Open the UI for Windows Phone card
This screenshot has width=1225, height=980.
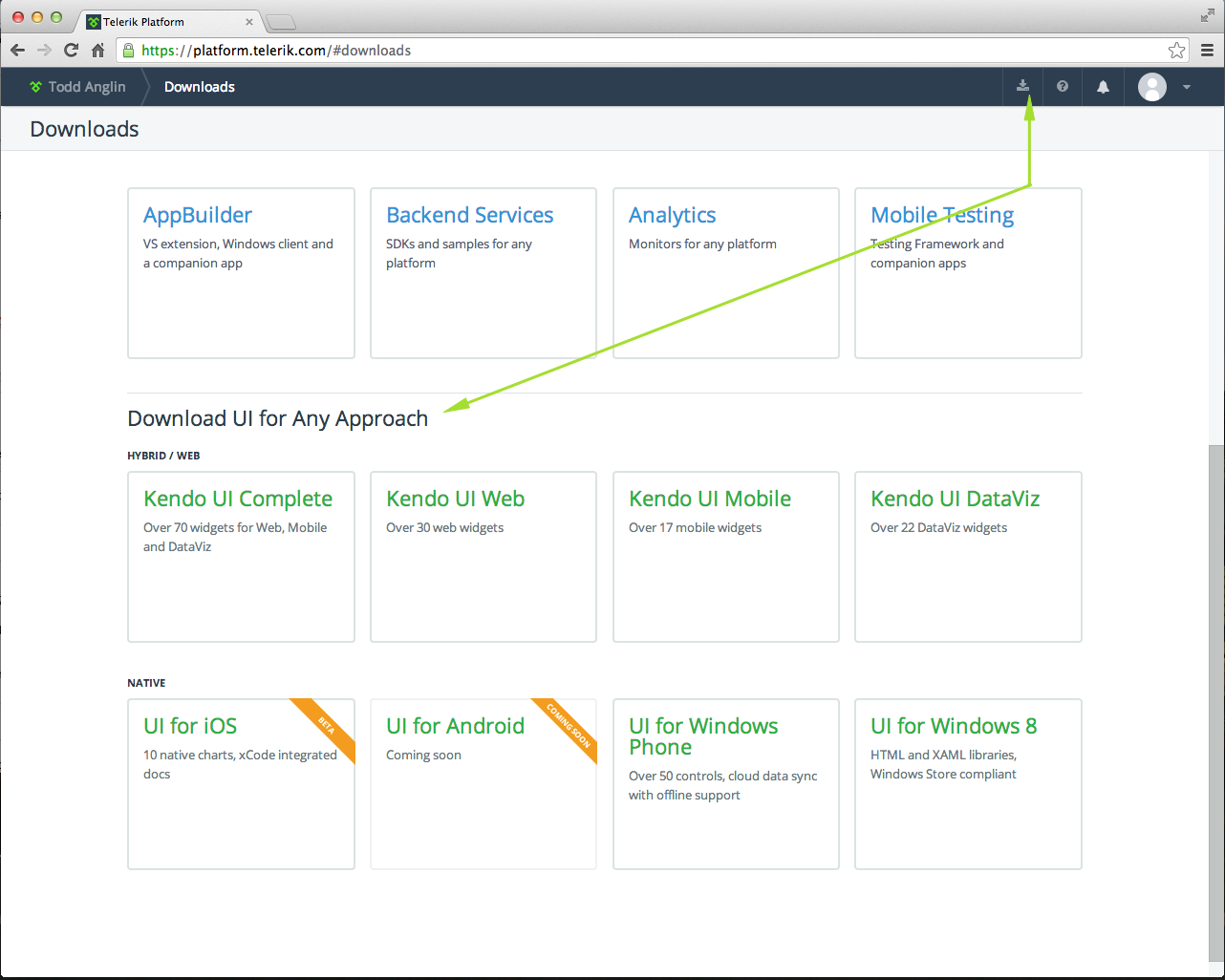[726, 784]
